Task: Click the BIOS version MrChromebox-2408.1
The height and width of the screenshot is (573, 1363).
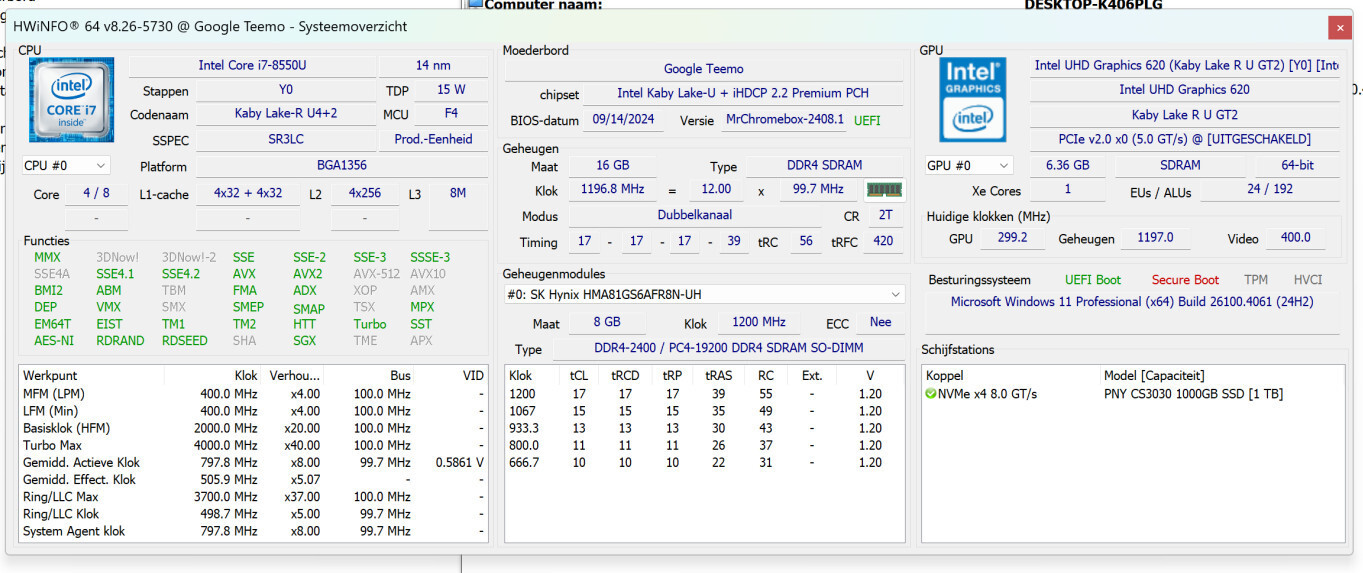Action: pyautogui.click(x=784, y=120)
